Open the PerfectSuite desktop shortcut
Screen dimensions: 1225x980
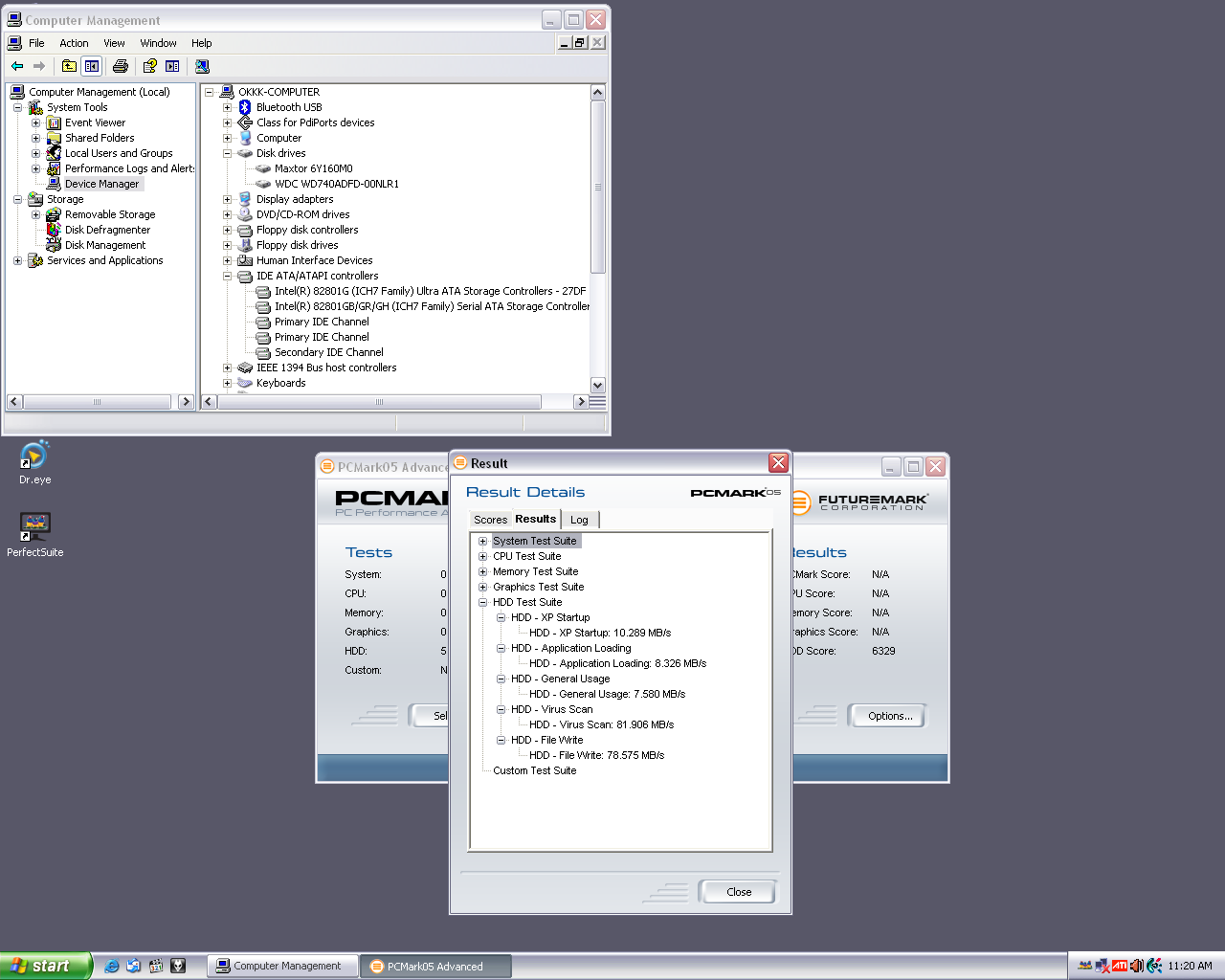pos(35,535)
